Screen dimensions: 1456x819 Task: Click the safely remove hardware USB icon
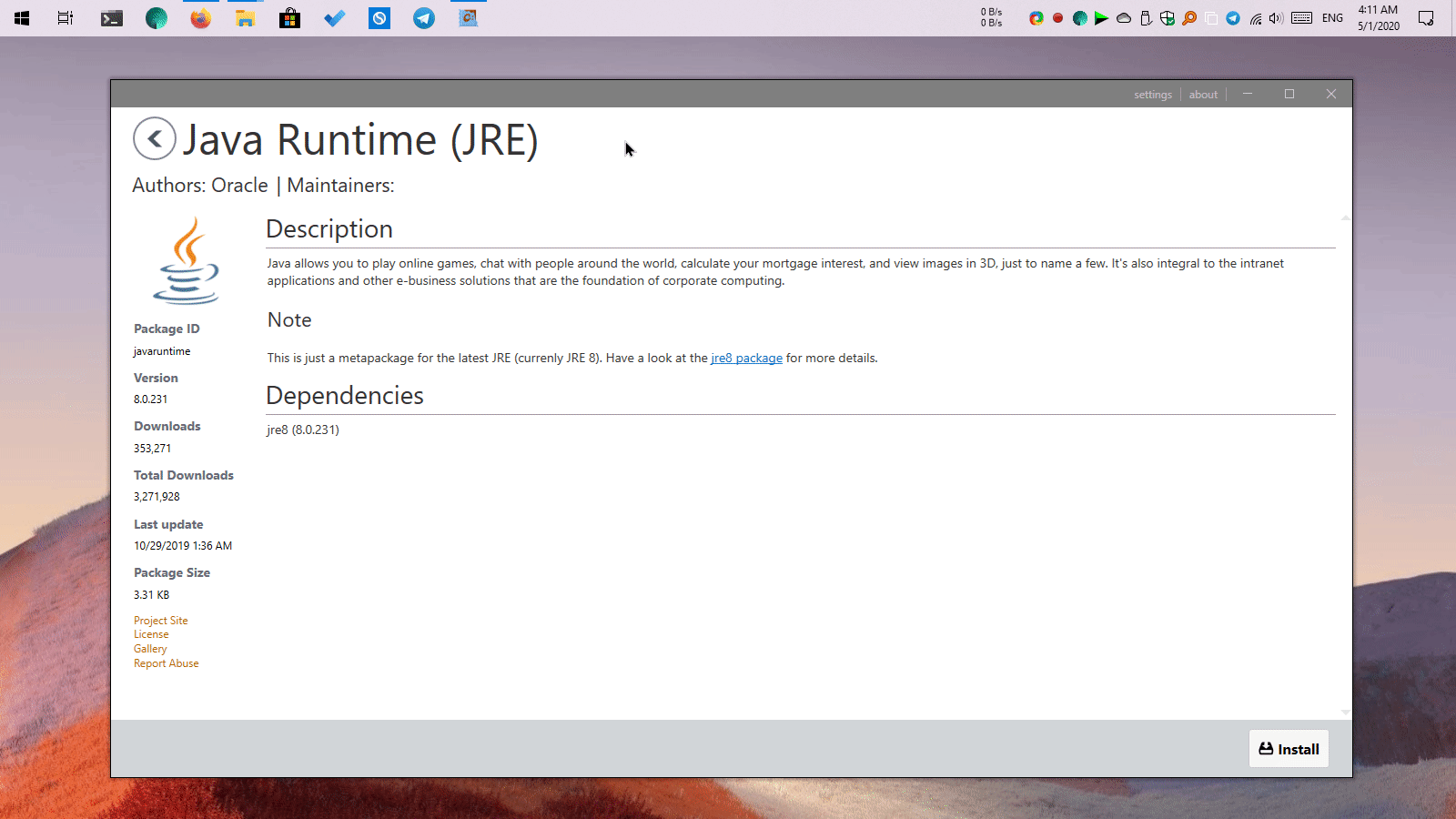click(1146, 18)
